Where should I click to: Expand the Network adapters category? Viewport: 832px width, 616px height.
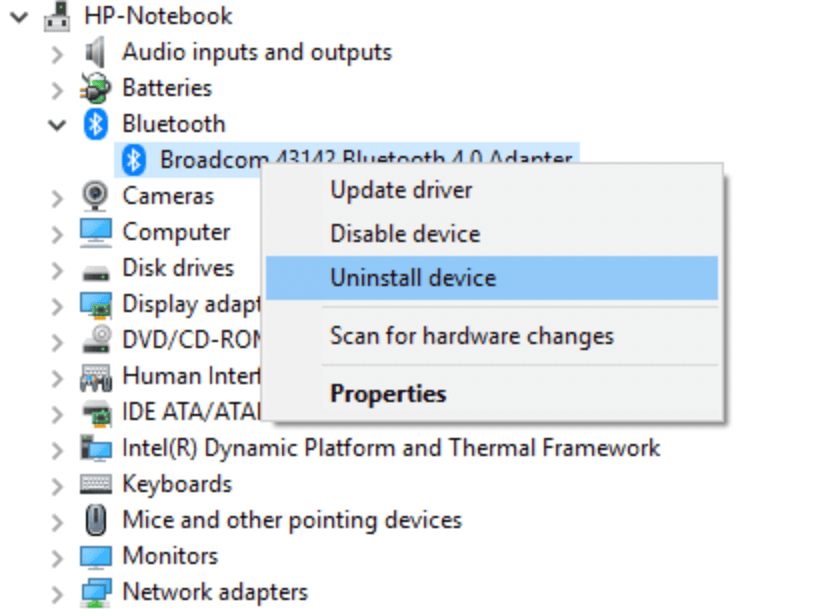click(x=57, y=592)
